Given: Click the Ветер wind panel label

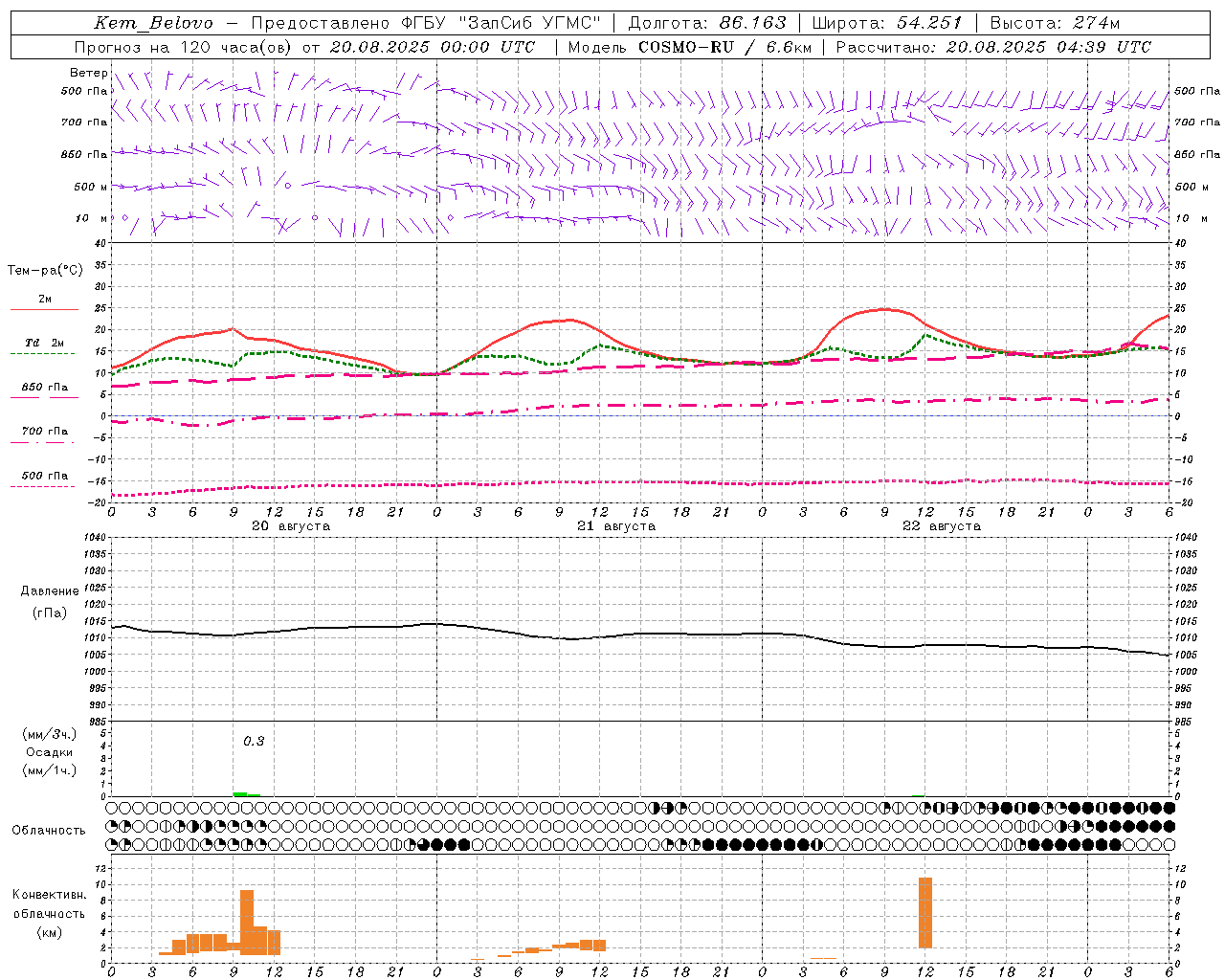Looking at the screenshot, I should tap(89, 73).
